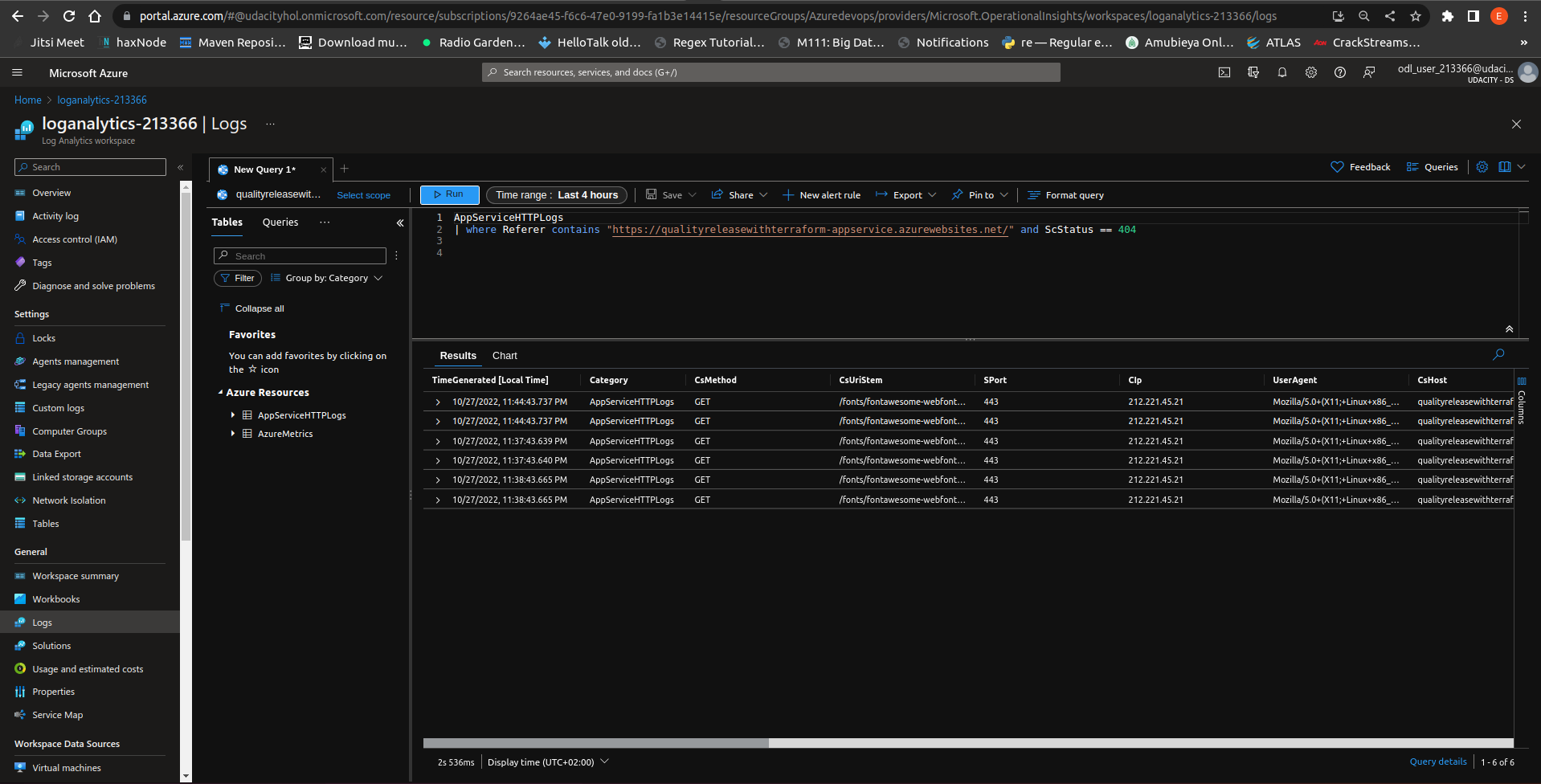Click the Tables pane search field
The width and height of the screenshot is (1541, 784).
pos(300,255)
